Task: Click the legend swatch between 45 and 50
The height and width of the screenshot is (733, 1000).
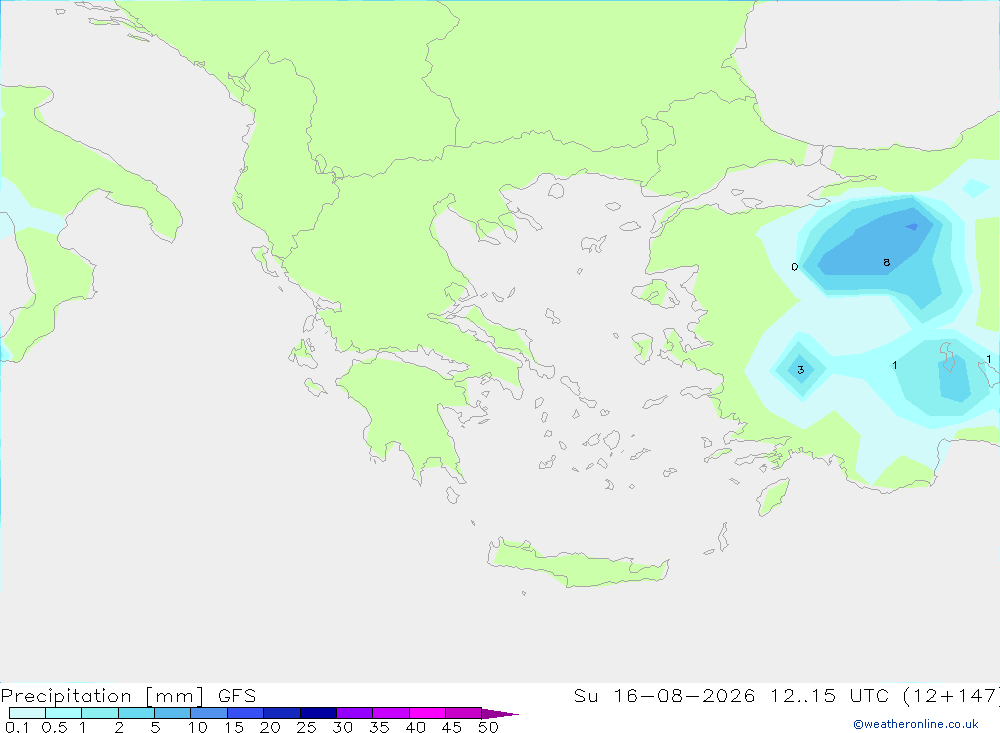Action: (463, 713)
